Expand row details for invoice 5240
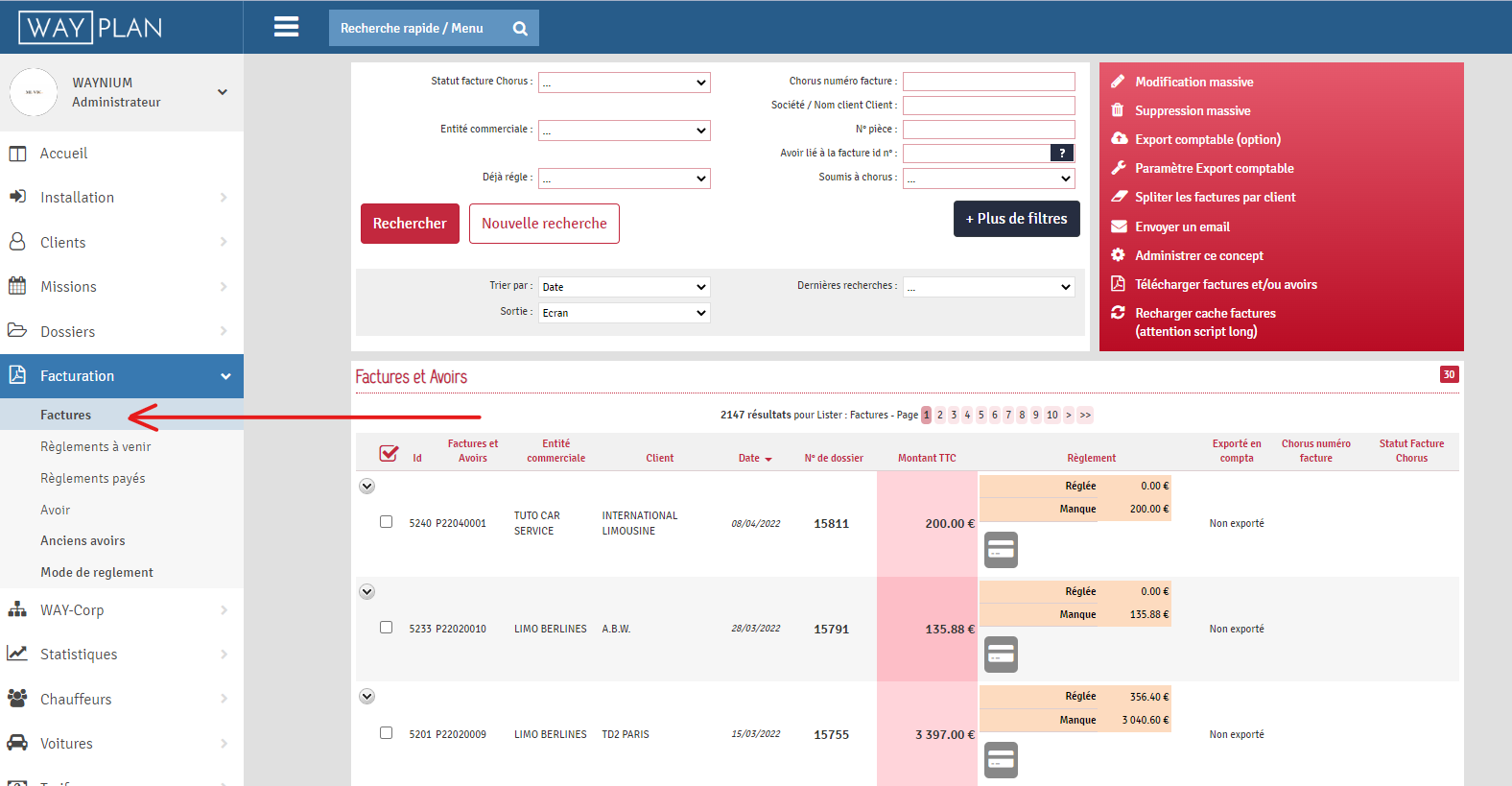 (x=366, y=487)
